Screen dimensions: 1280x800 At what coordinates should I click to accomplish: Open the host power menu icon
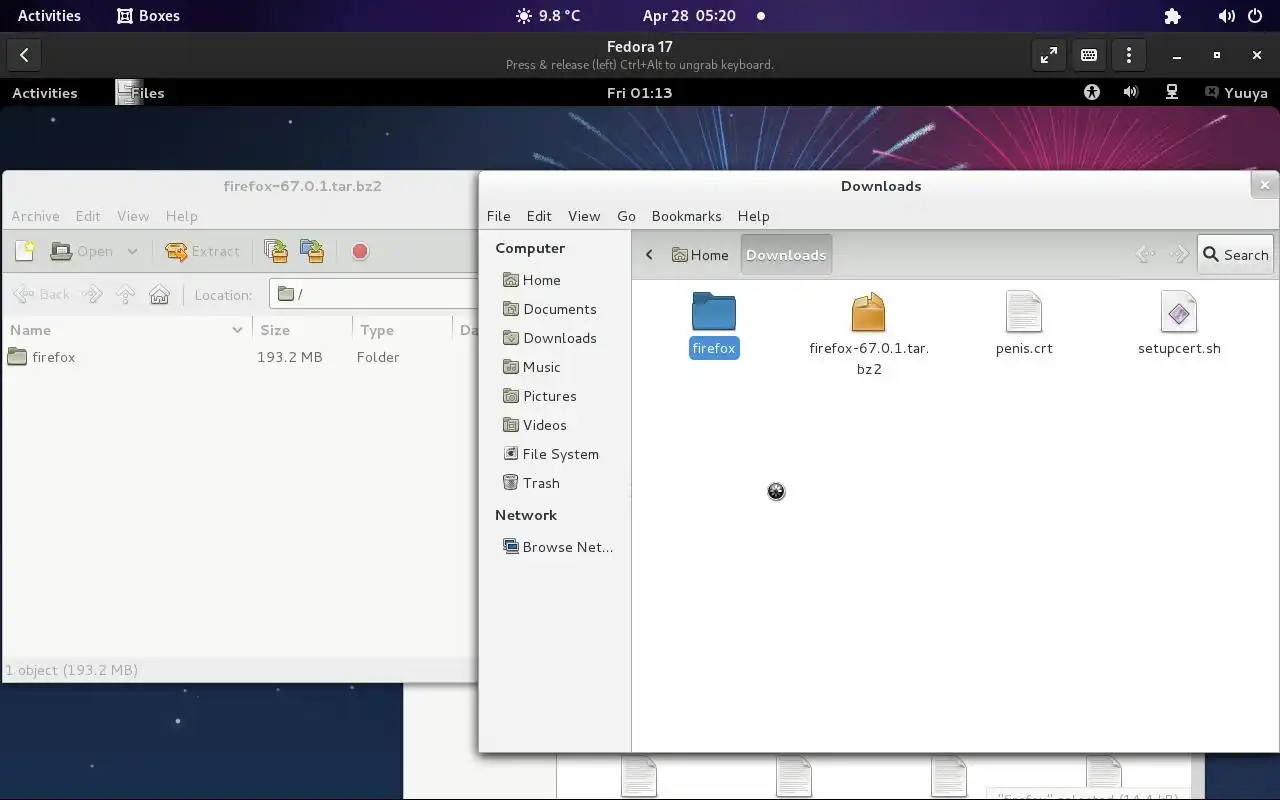point(1254,16)
